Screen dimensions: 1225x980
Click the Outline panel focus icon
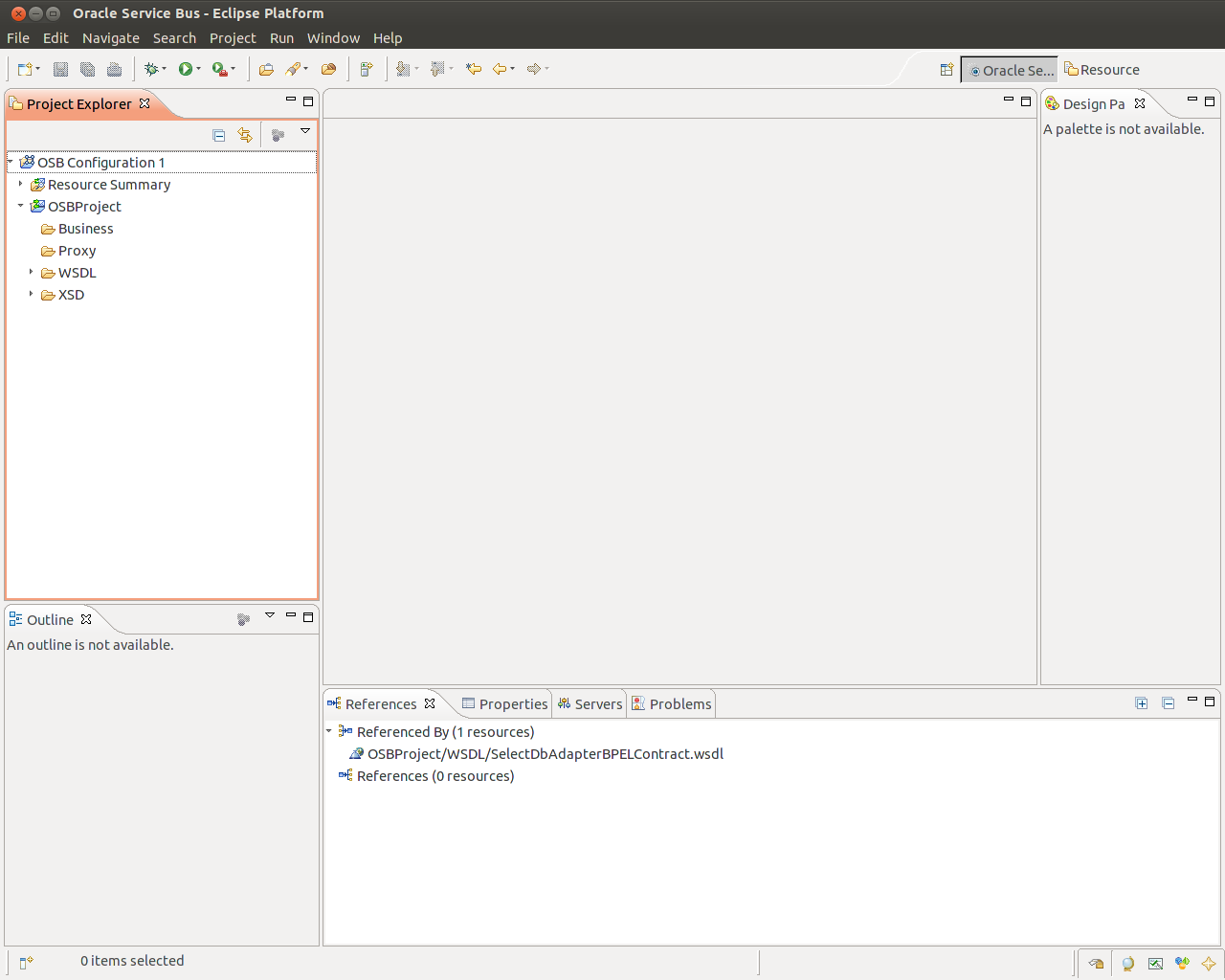[243, 619]
